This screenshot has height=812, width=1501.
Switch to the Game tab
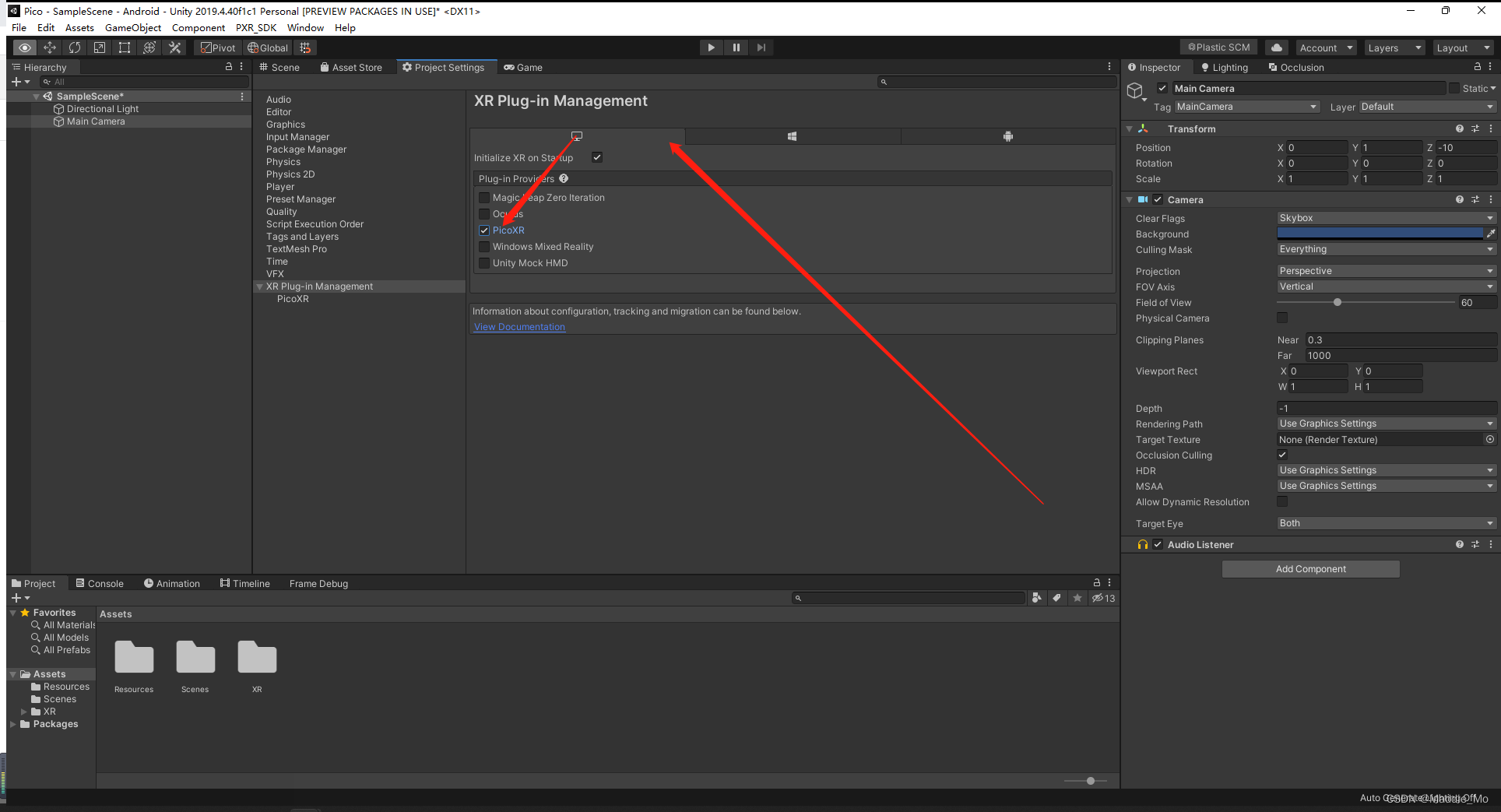[x=523, y=67]
